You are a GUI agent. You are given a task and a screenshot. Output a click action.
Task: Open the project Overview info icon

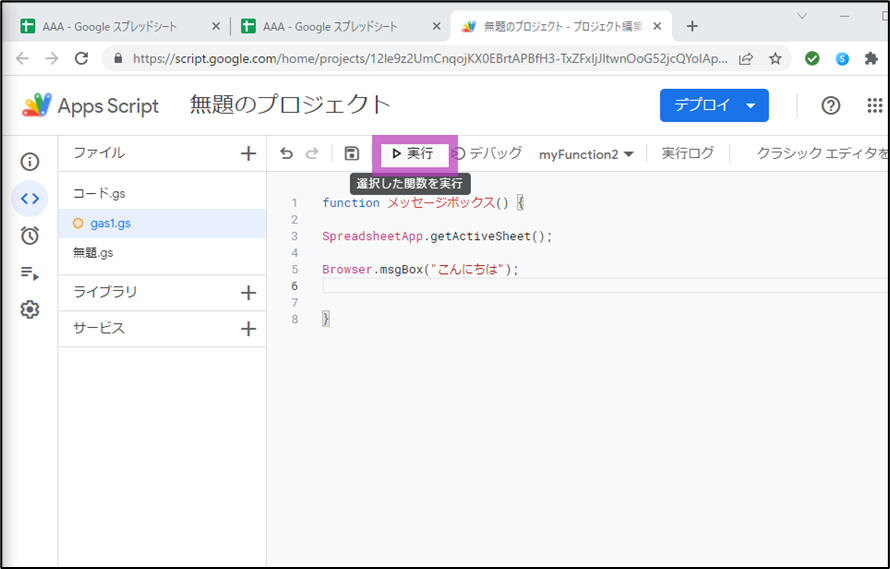pyautogui.click(x=30, y=162)
